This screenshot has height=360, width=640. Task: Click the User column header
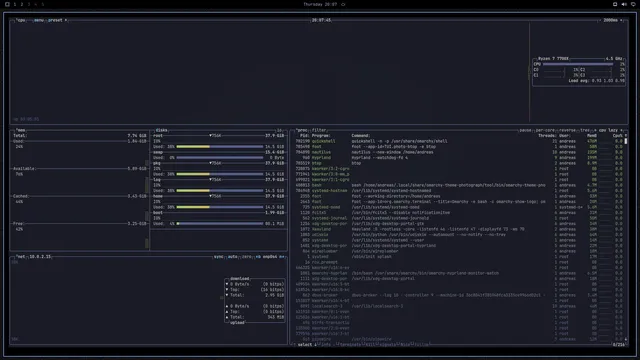click(564, 136)
